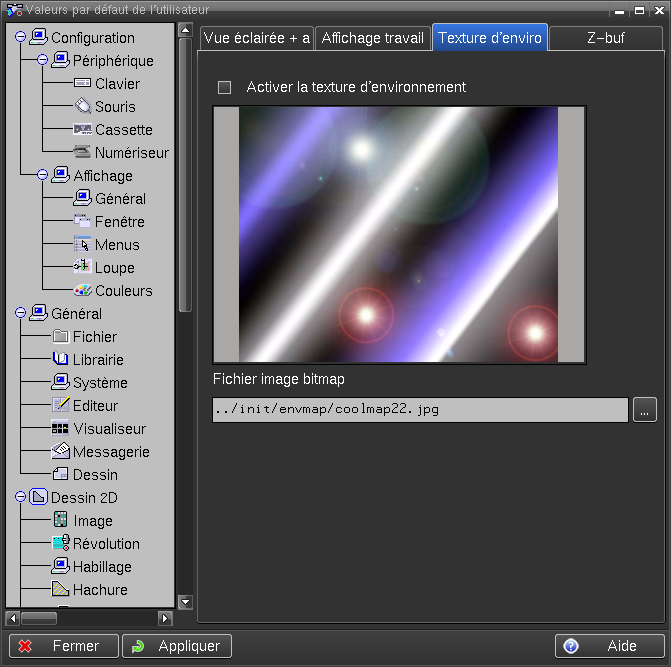Click the tree scroll up arrow
Viewport: 671px width, 667px height.
[185, 30]
